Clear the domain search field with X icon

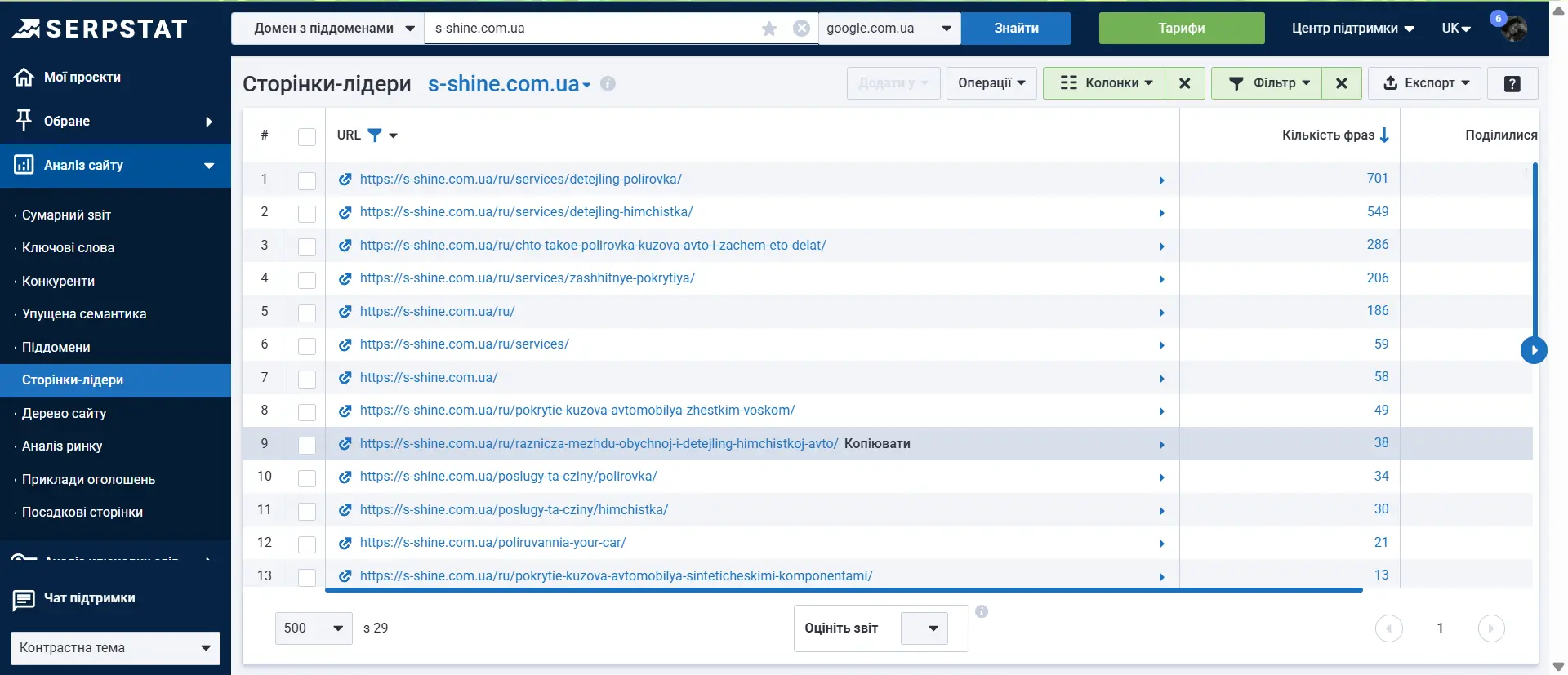[801, 29]
